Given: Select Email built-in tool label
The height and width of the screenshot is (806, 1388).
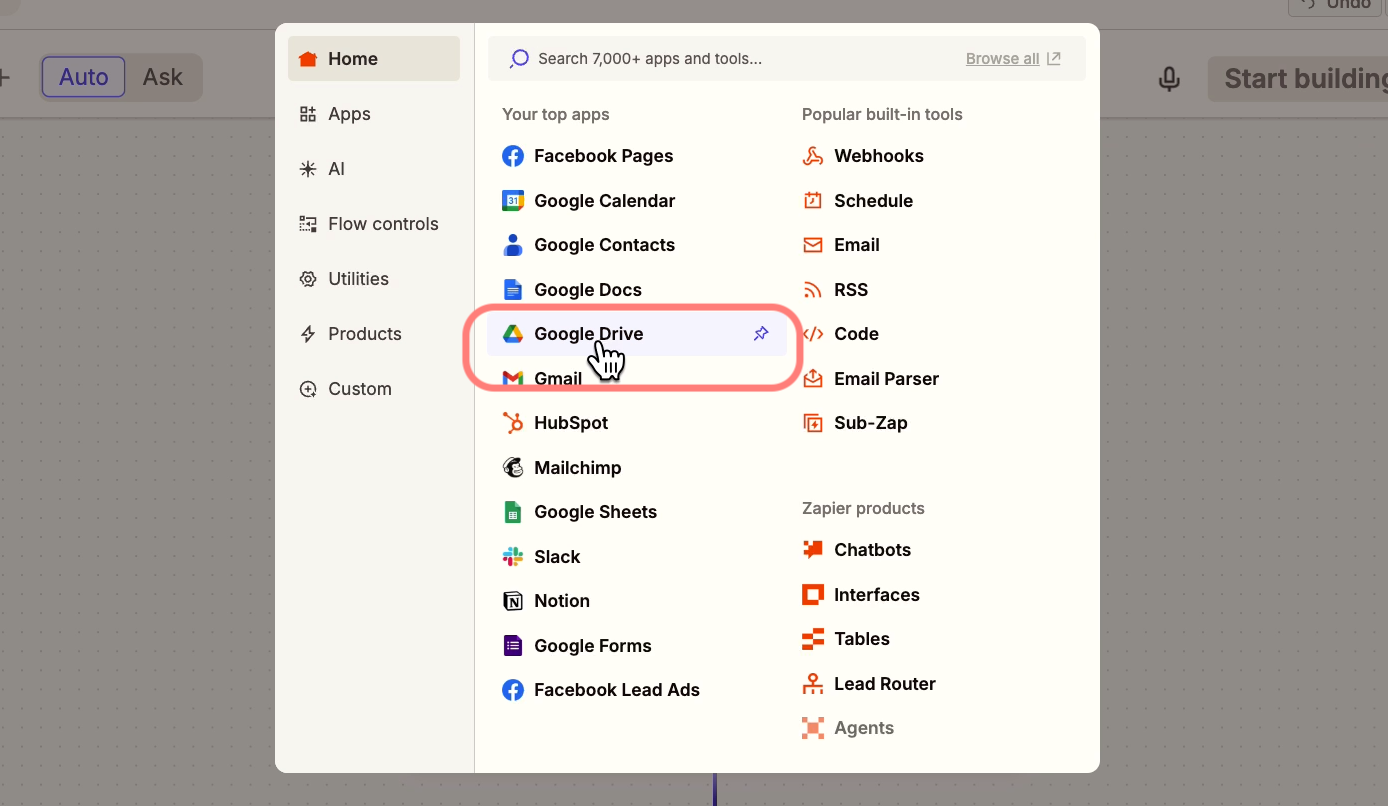Looking at the screenshot, I should click(x=857, y=245).
